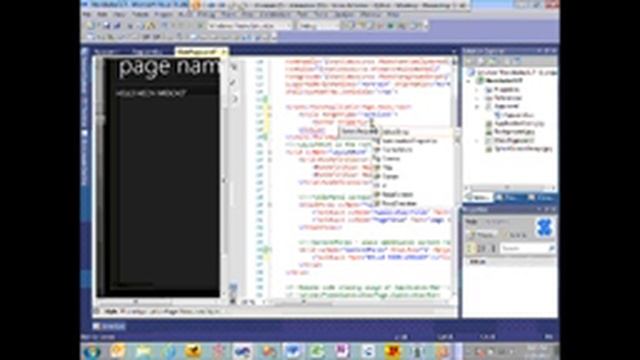Click the middle icon beside the designer pane
Screen dimensions: 640x360
tap(233, 83)
